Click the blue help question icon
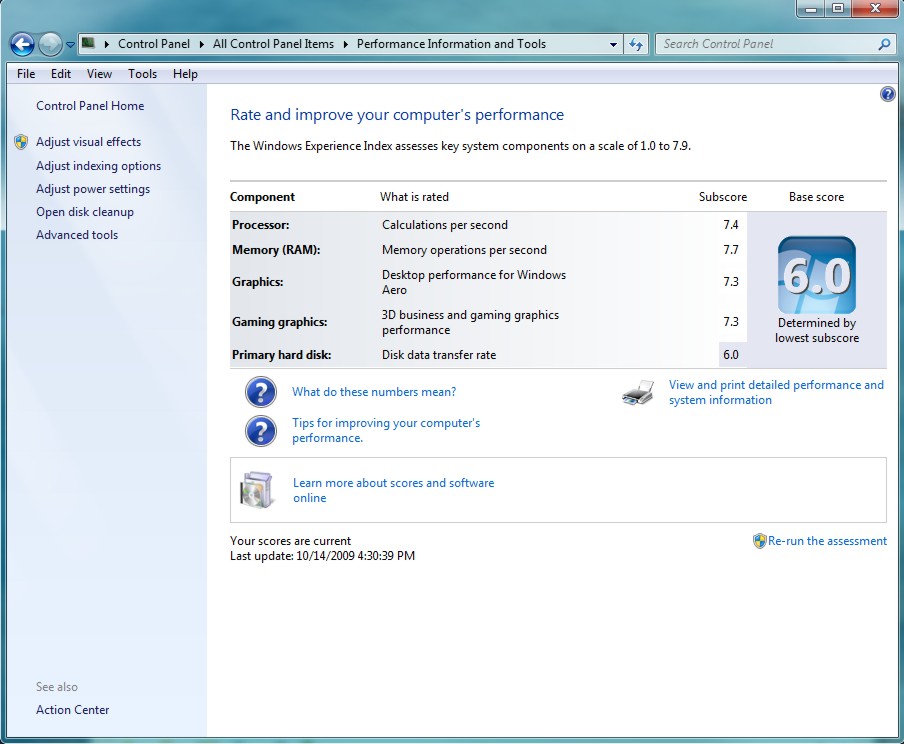This screenshot has width=904, height=744. (888, 94)
